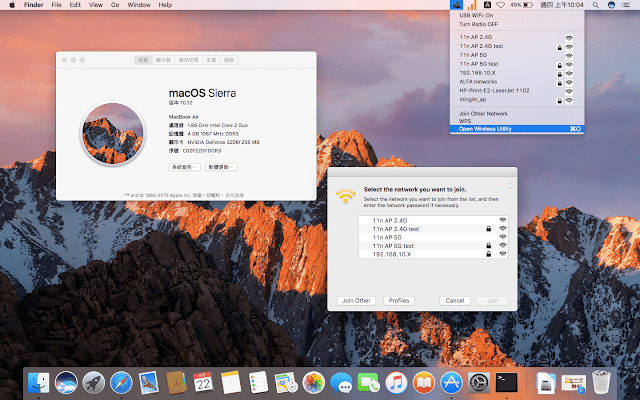Click the wireless utility menu bar icon

click(x=457, y=5)
